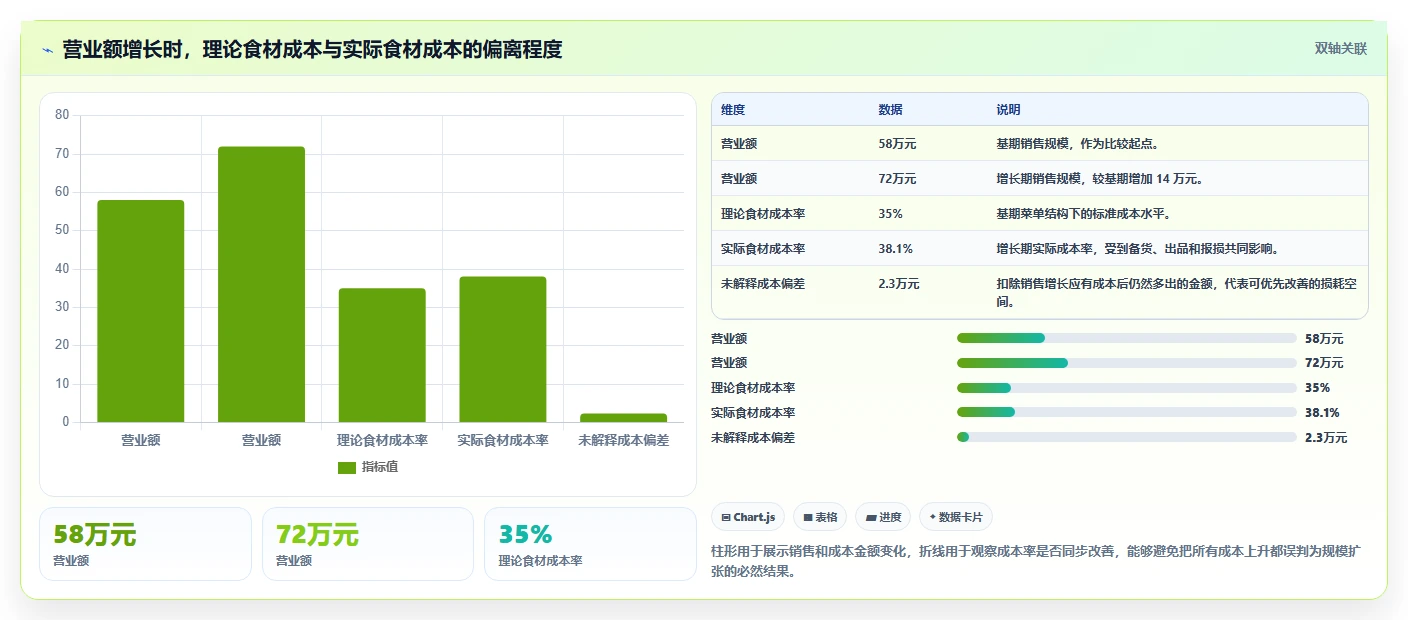Viewport: 1408px width, 620px height.
Task: Click description 增长期销售规模，较基期增加 14 万元。
Action: (1099, 179)
